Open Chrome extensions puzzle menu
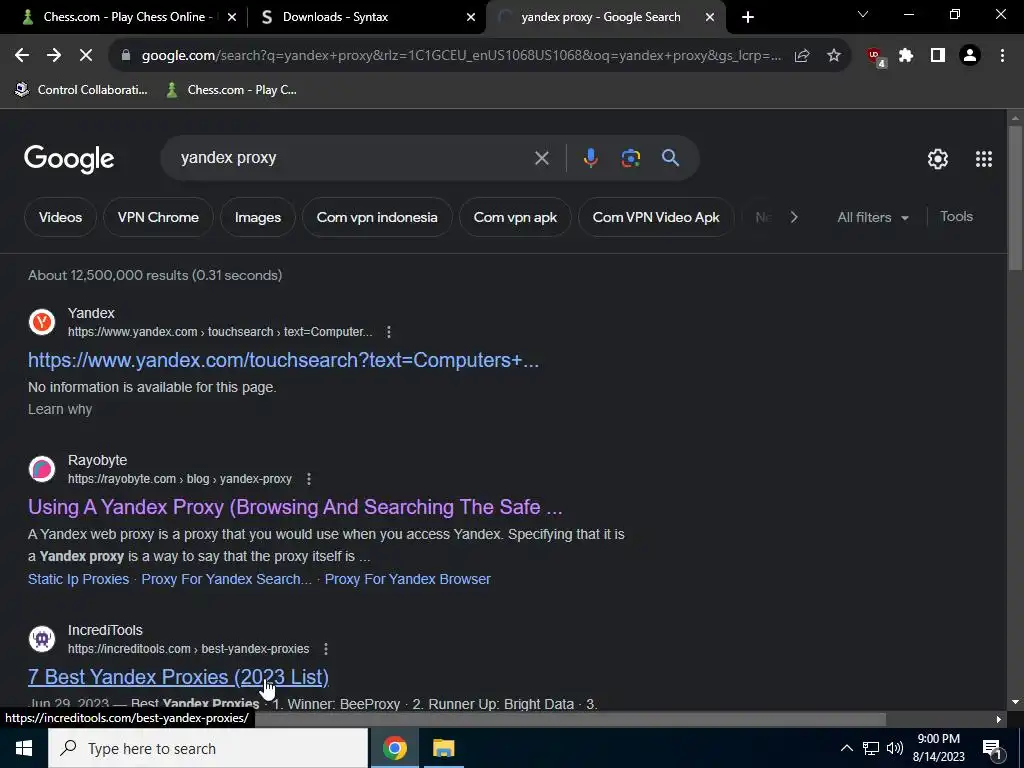 click(x=906, y=56)
